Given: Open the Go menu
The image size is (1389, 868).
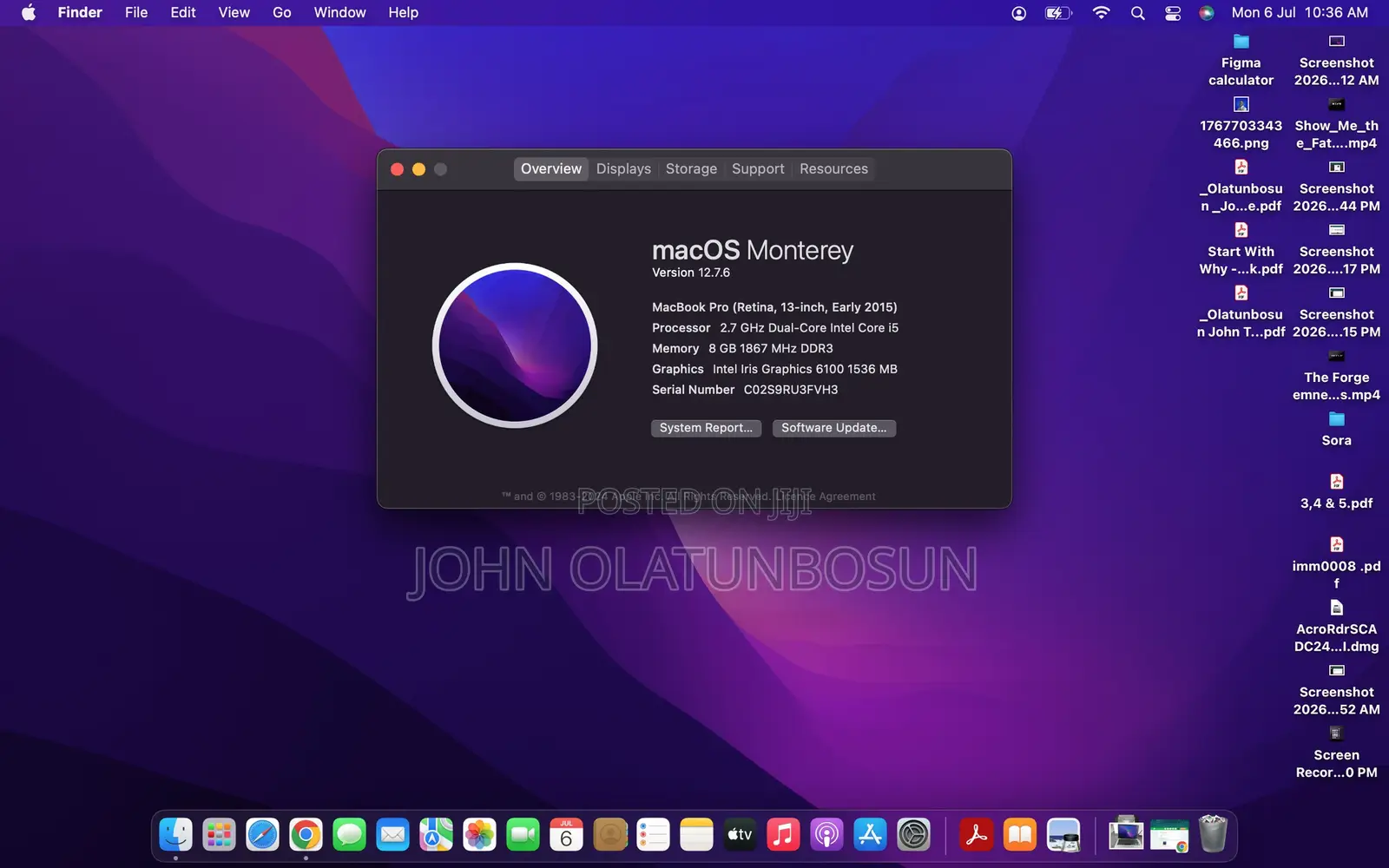Looking at the screenshot, I should coord(282,12).
